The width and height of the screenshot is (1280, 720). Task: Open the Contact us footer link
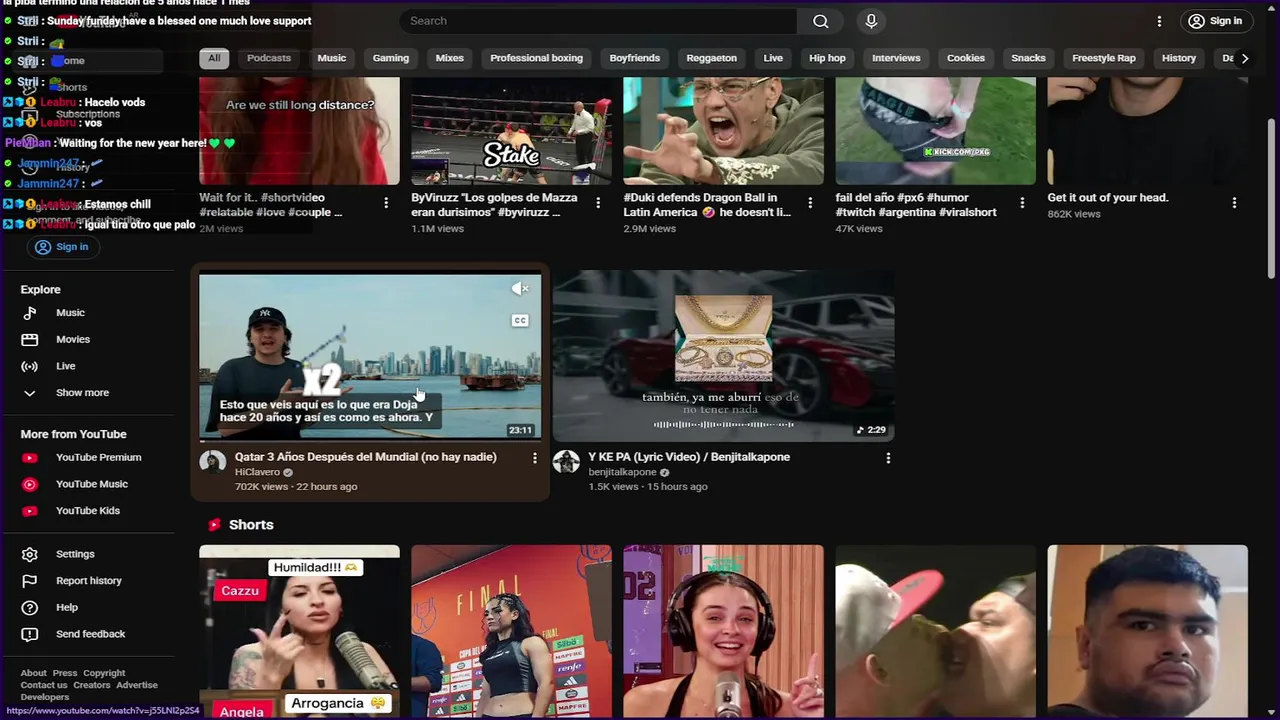[x=44, y=686]
